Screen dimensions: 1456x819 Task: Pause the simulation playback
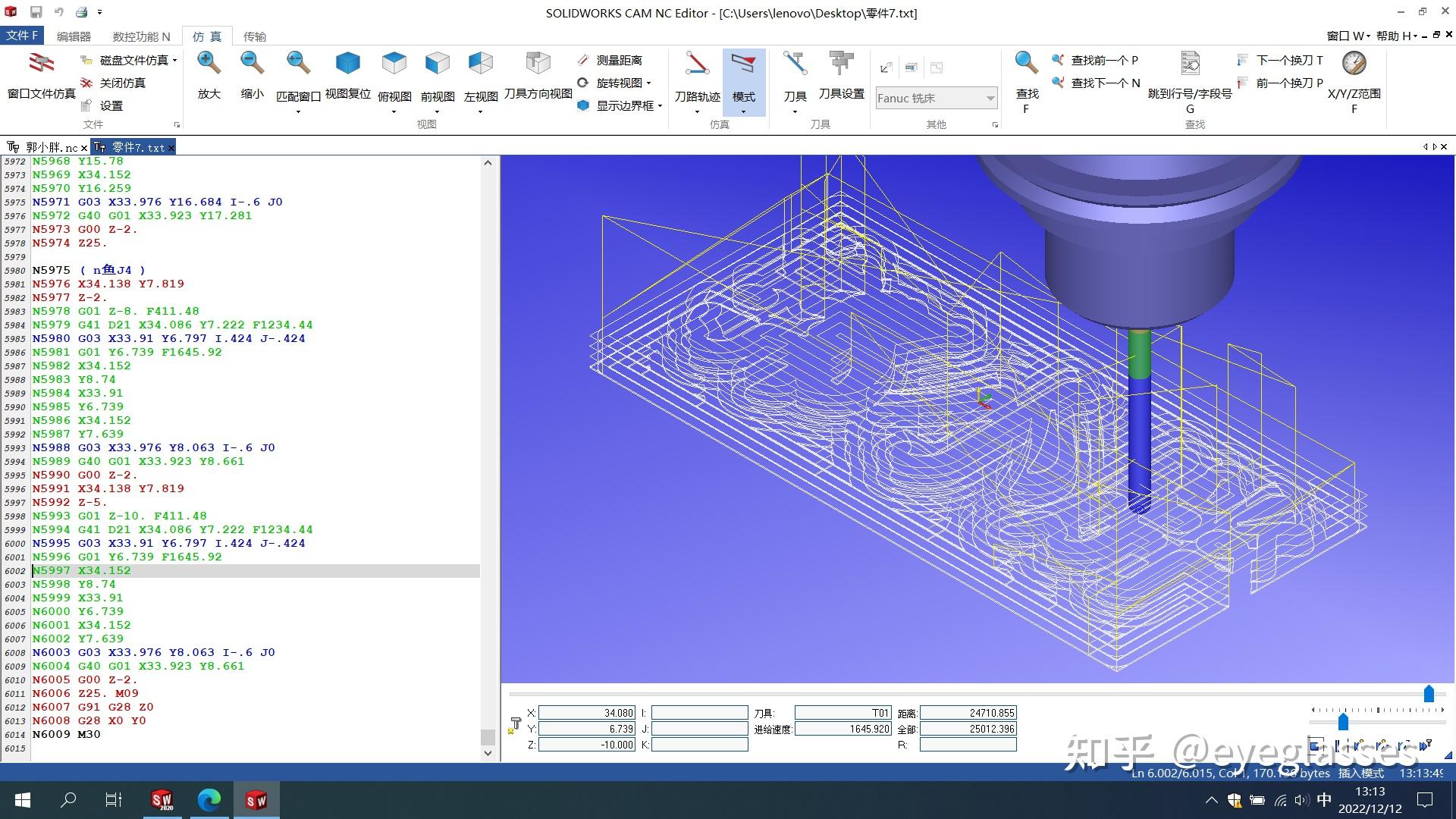(x=1338, y=745)
